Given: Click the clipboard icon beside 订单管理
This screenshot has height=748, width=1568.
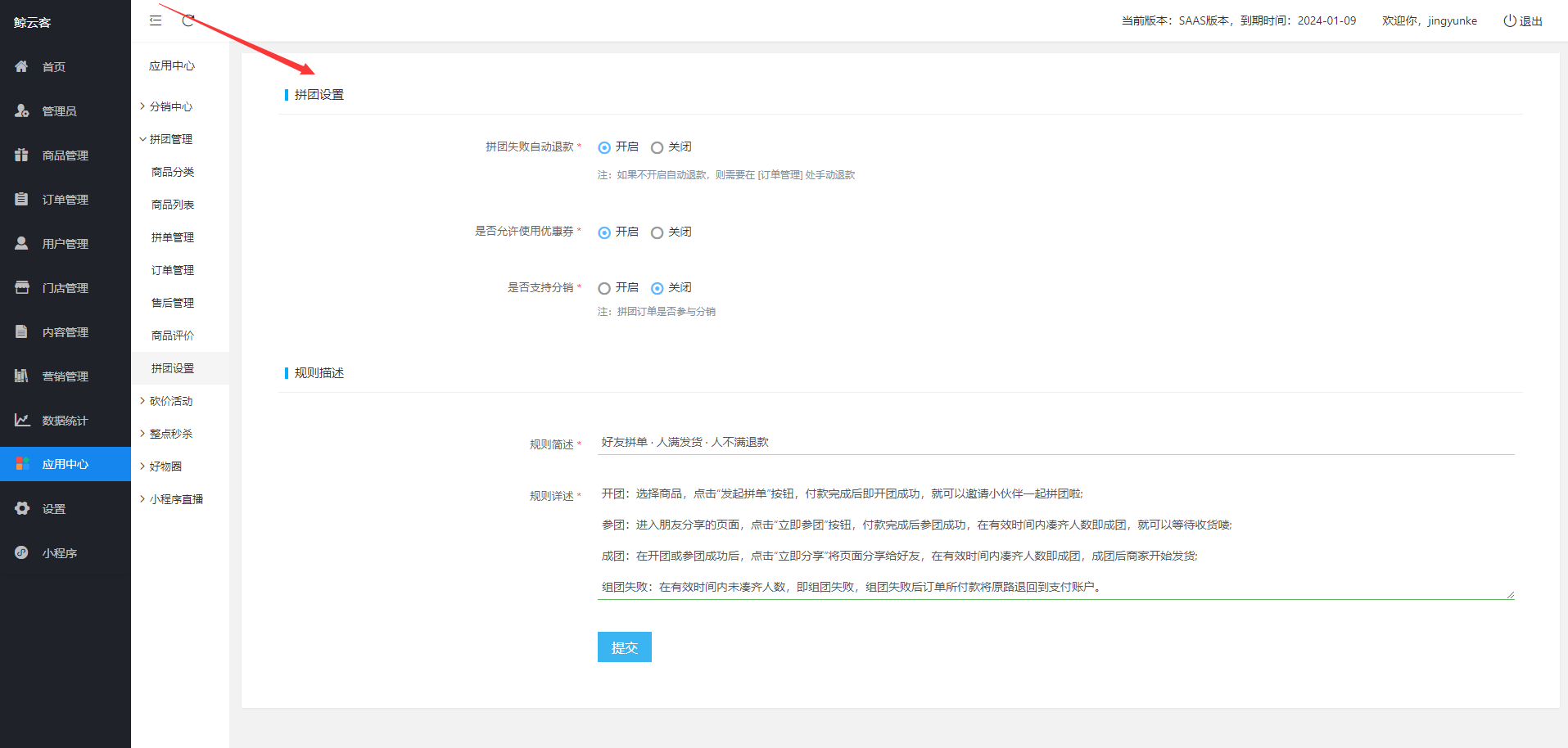Looking at the screenshot, I should pos(21,199).
